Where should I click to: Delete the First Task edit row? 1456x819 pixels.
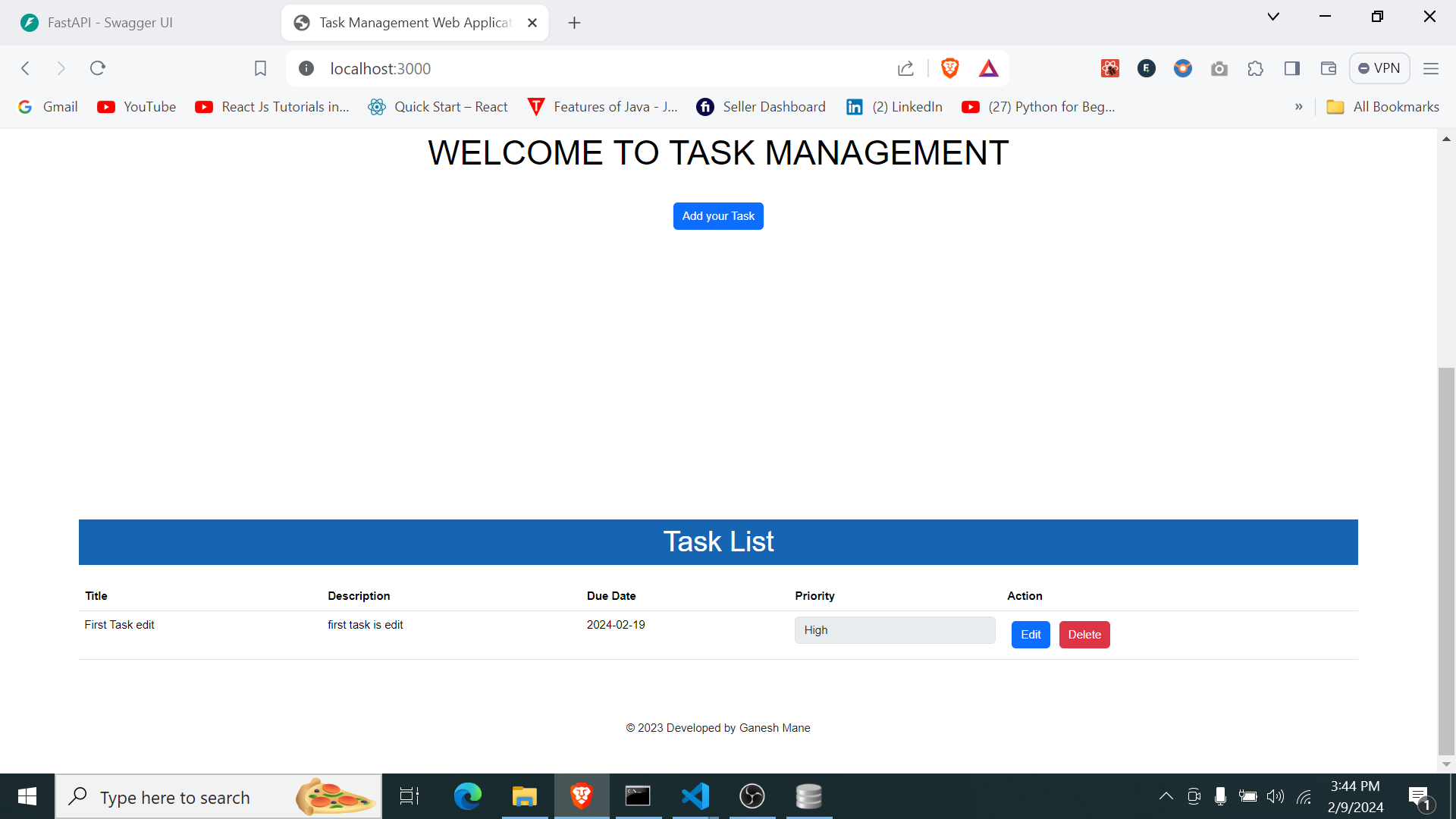(x=1084, y=635)
